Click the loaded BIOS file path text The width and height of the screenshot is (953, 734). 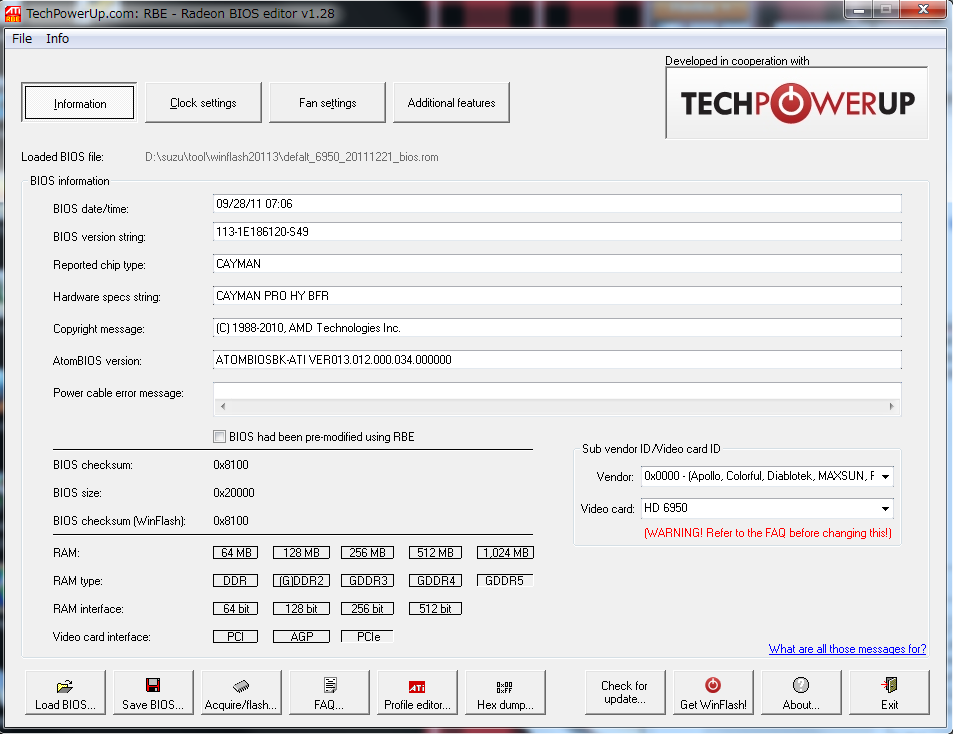[292, 157]
